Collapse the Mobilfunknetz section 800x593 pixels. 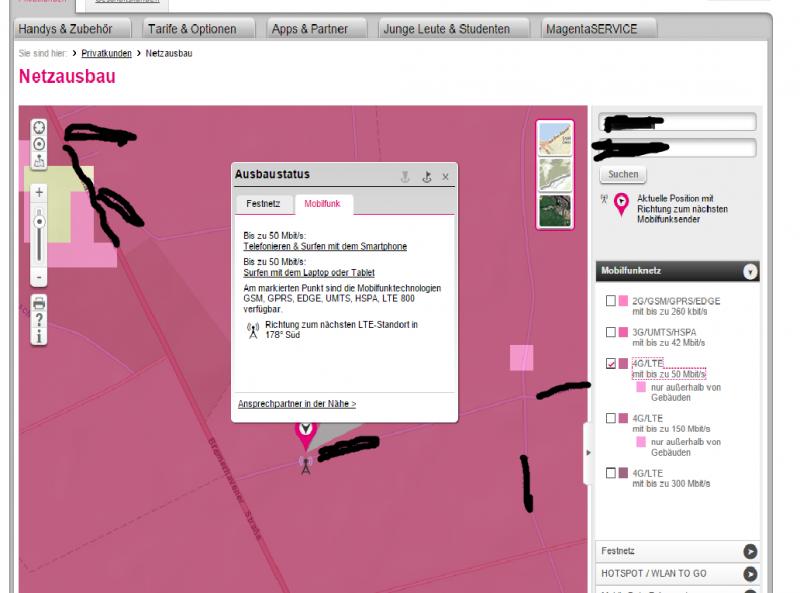749,271
